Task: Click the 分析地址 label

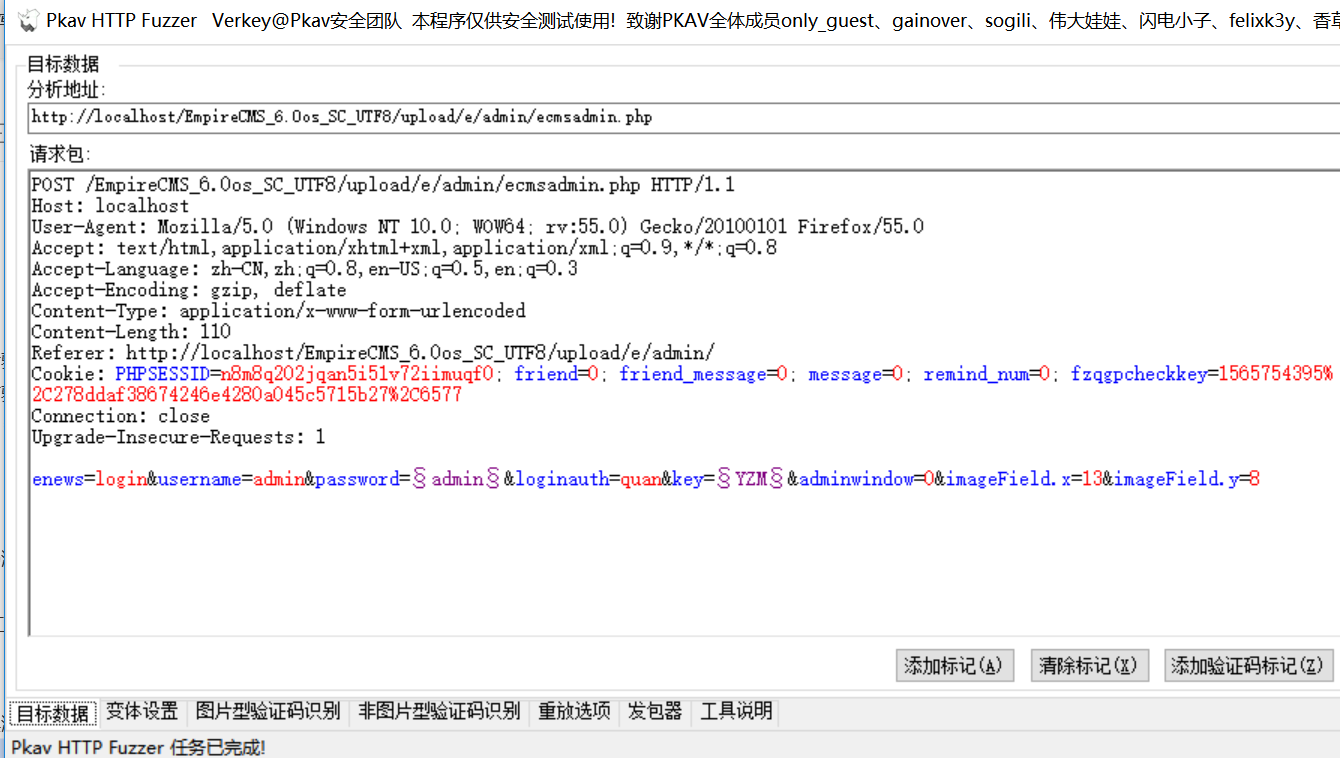Action: [65, 90]
